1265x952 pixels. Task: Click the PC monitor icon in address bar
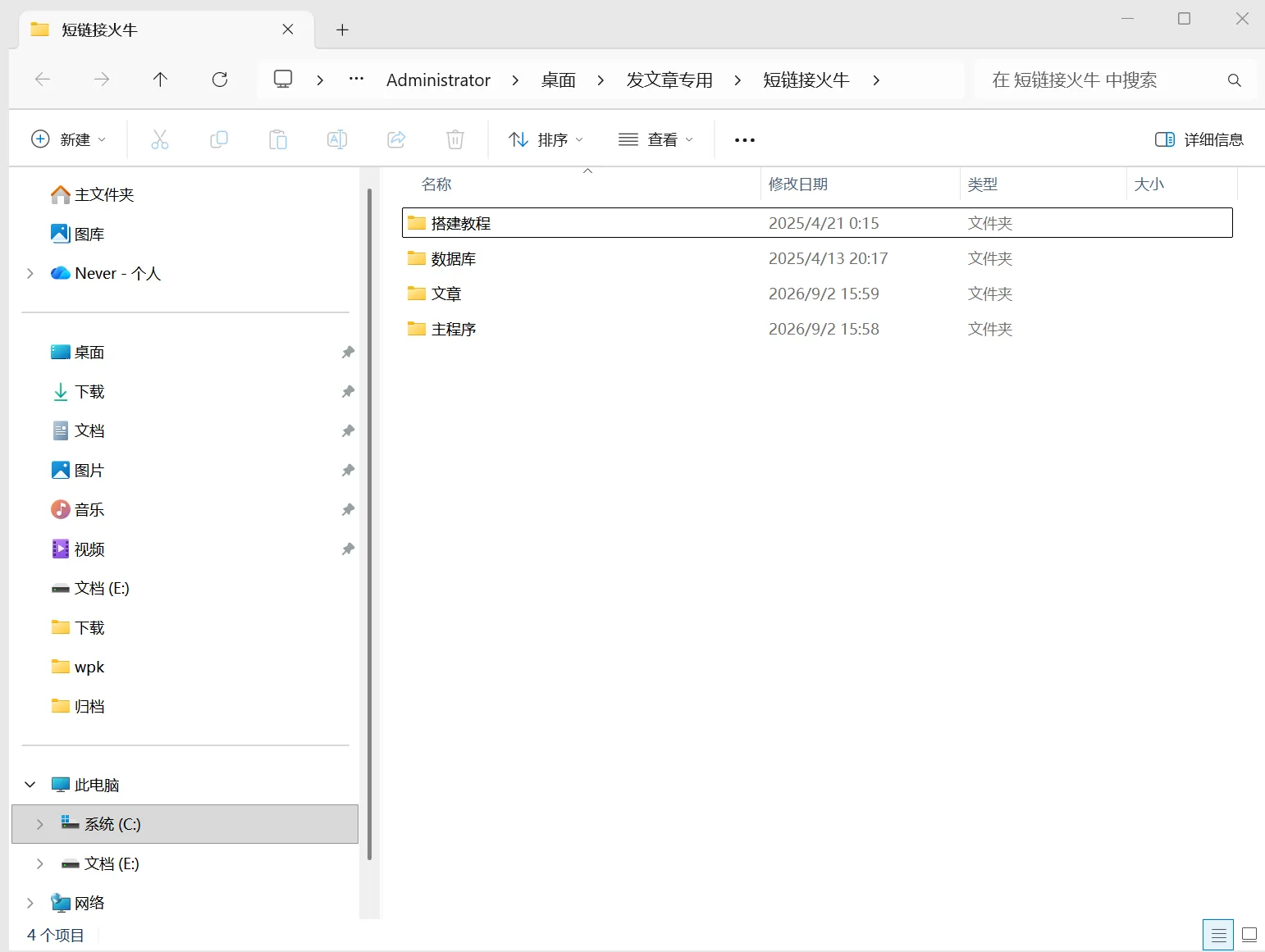(283, 80)
